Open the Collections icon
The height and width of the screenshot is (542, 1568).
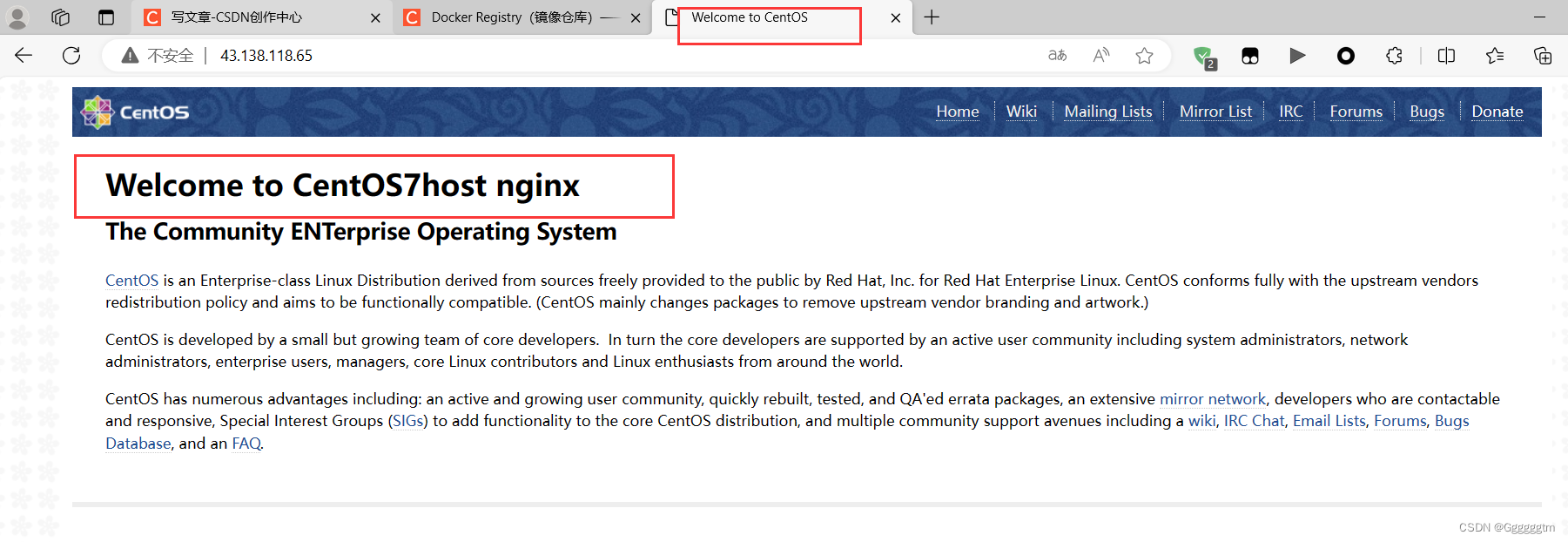(x=1543, y=56)
